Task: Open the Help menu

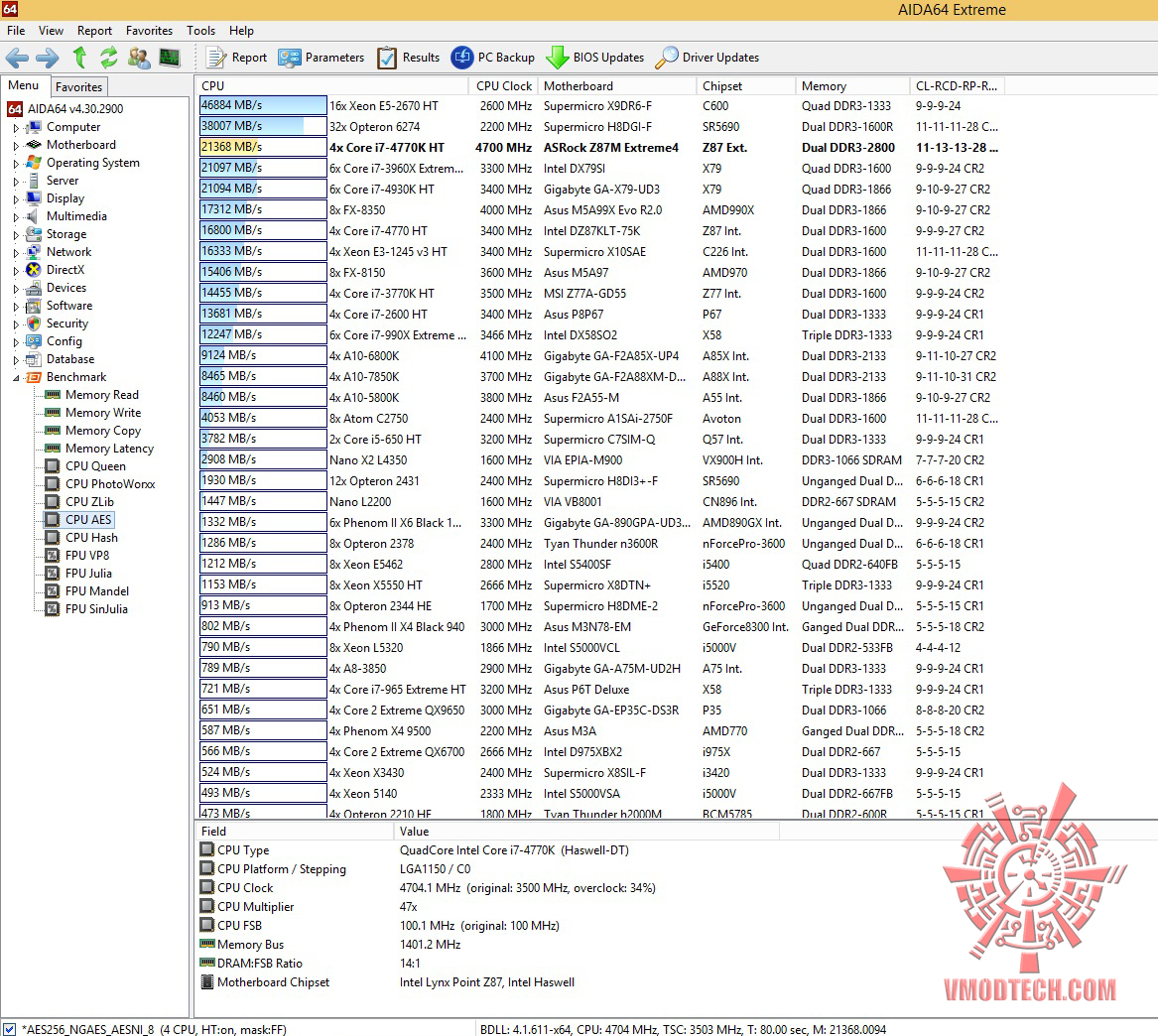Action: 241,31
